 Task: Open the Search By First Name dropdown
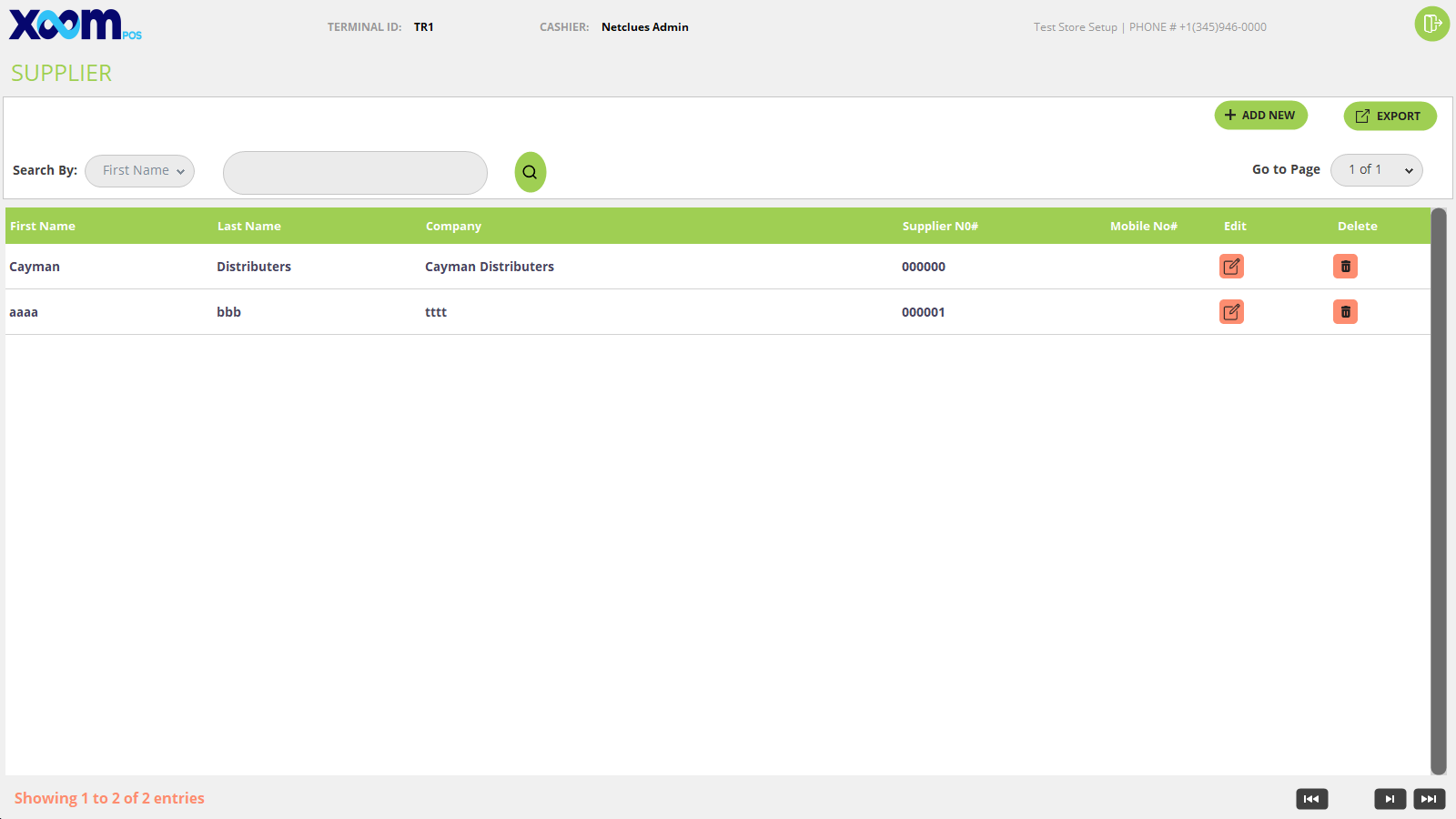[140, 171]
